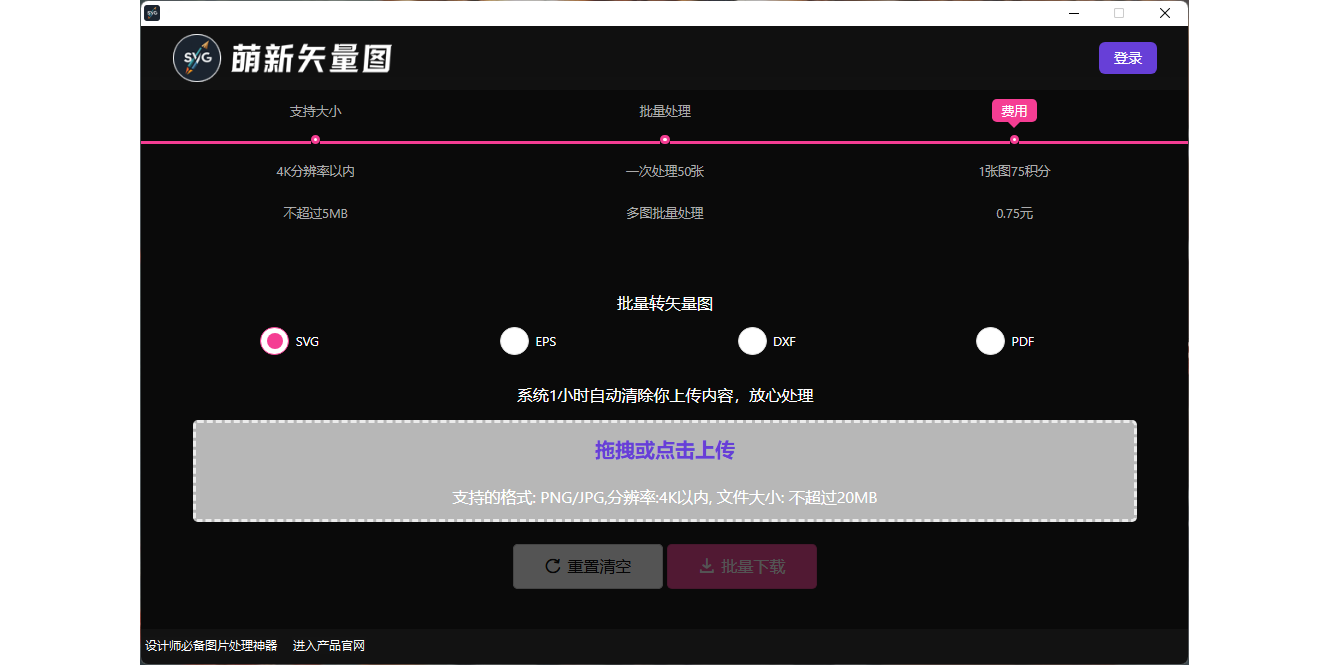Select the EPS output format

[513, 340]
